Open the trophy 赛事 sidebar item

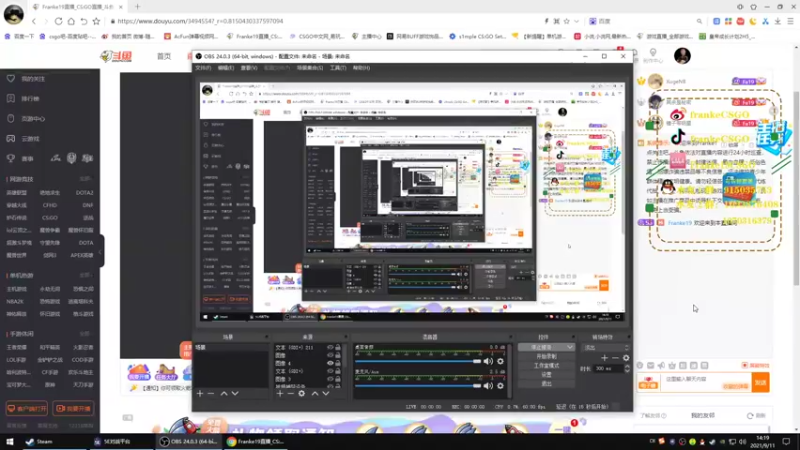pyautogui.click(x=20, y=159)
